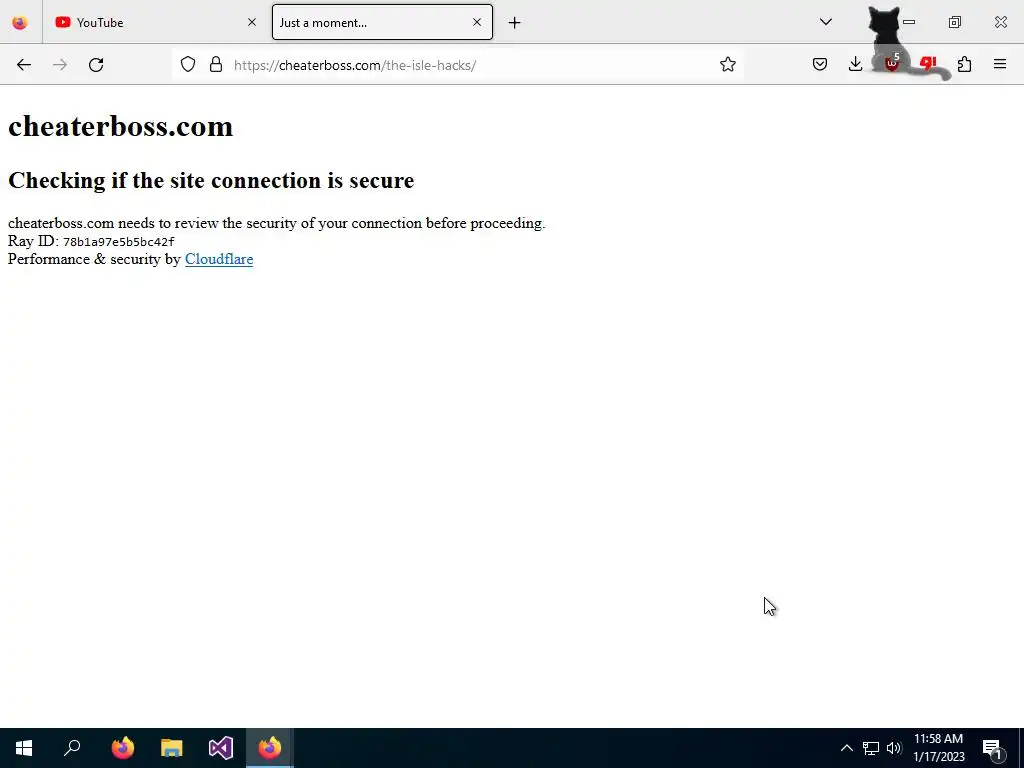Open Visual Studio from taskbar
This screenshot has width=1024, height=768.
coord(221,748)
